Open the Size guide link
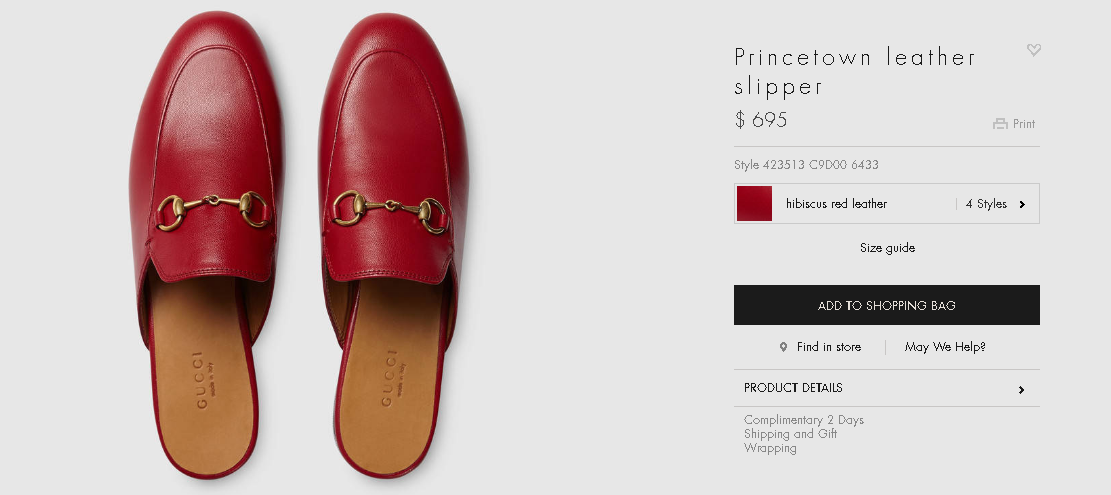 pyautogui.click(x=887, y=248)
